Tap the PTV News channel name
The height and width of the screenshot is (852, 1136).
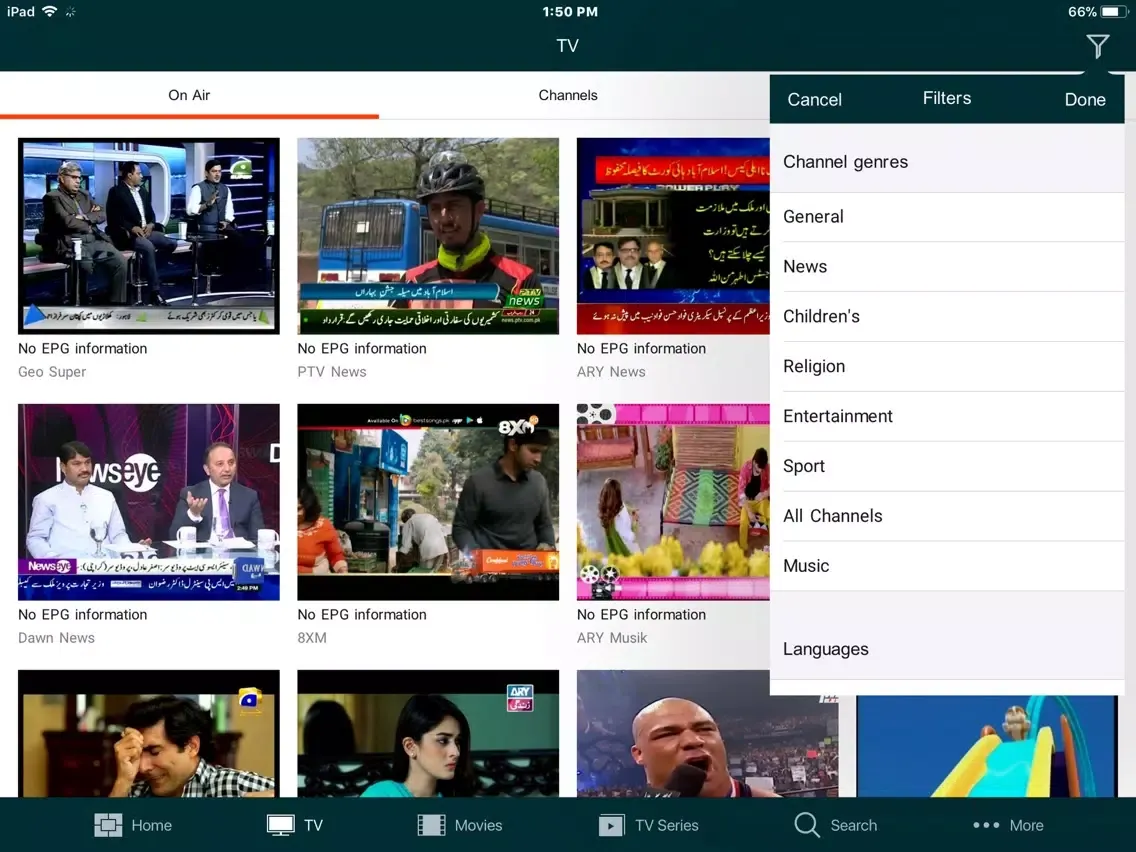coord(332,372)
